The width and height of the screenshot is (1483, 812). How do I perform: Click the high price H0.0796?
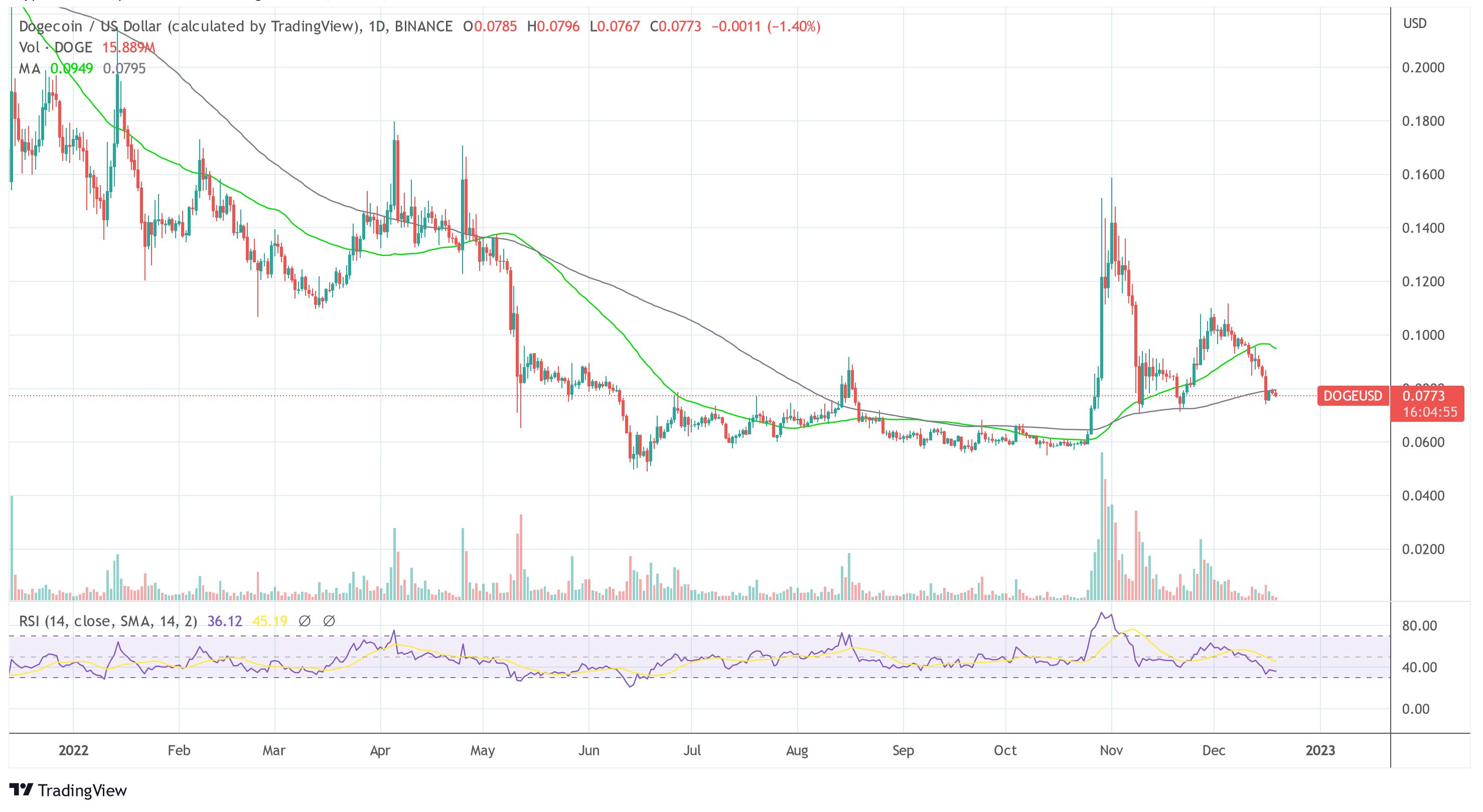pos(553,27)
